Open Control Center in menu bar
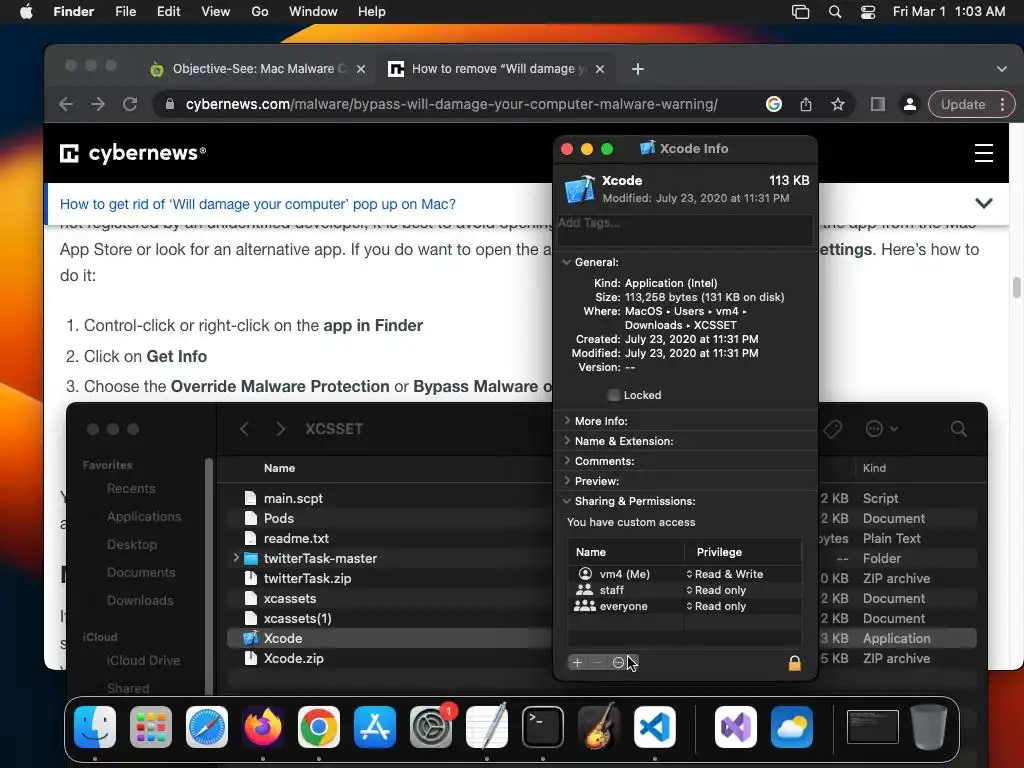Screen dimensions: 1024x768 pos(868,12)
